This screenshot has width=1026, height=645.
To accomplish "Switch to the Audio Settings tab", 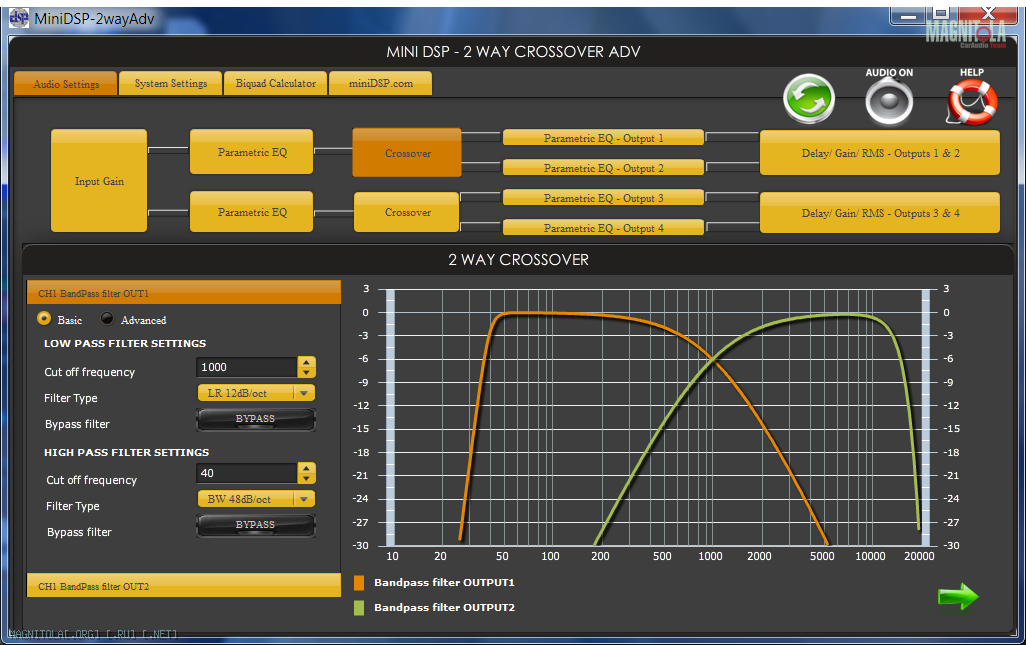I will (x=65, y=84).
